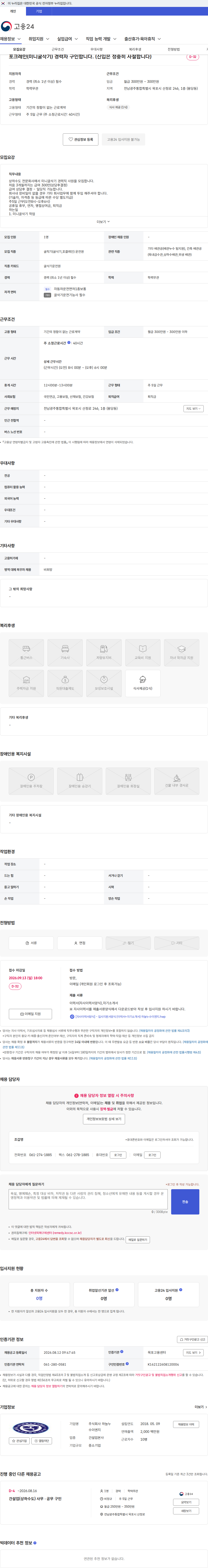Click the 서류 selection step box
This screenshot has width=208, height=1568.
[31, 943]
